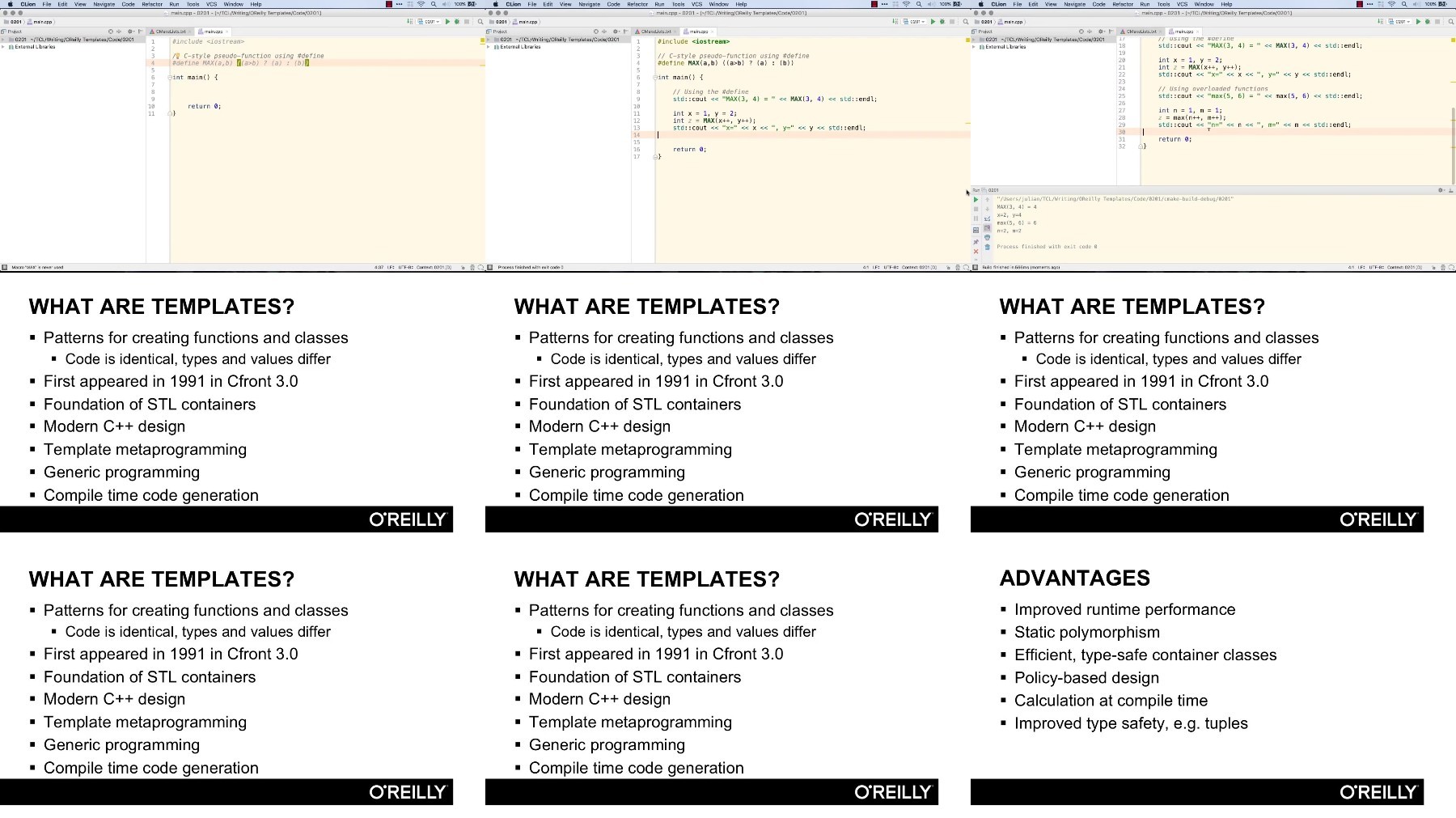
Task: Click Stop square in Run tool window
Action: (x=976, y=209)
